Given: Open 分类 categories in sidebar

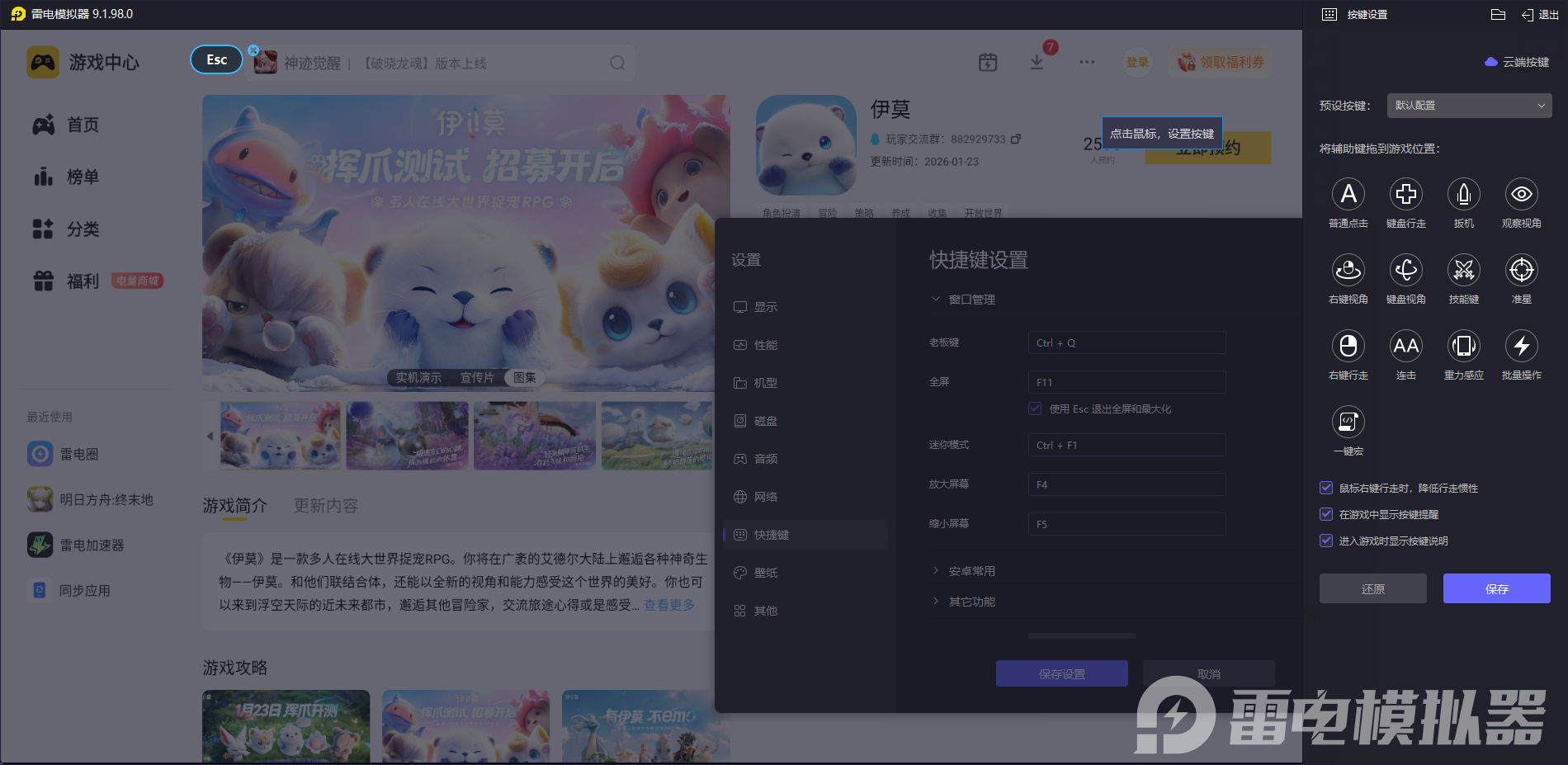Looking at the screenshot, I should pyautogui.click(x=66, y=229).
